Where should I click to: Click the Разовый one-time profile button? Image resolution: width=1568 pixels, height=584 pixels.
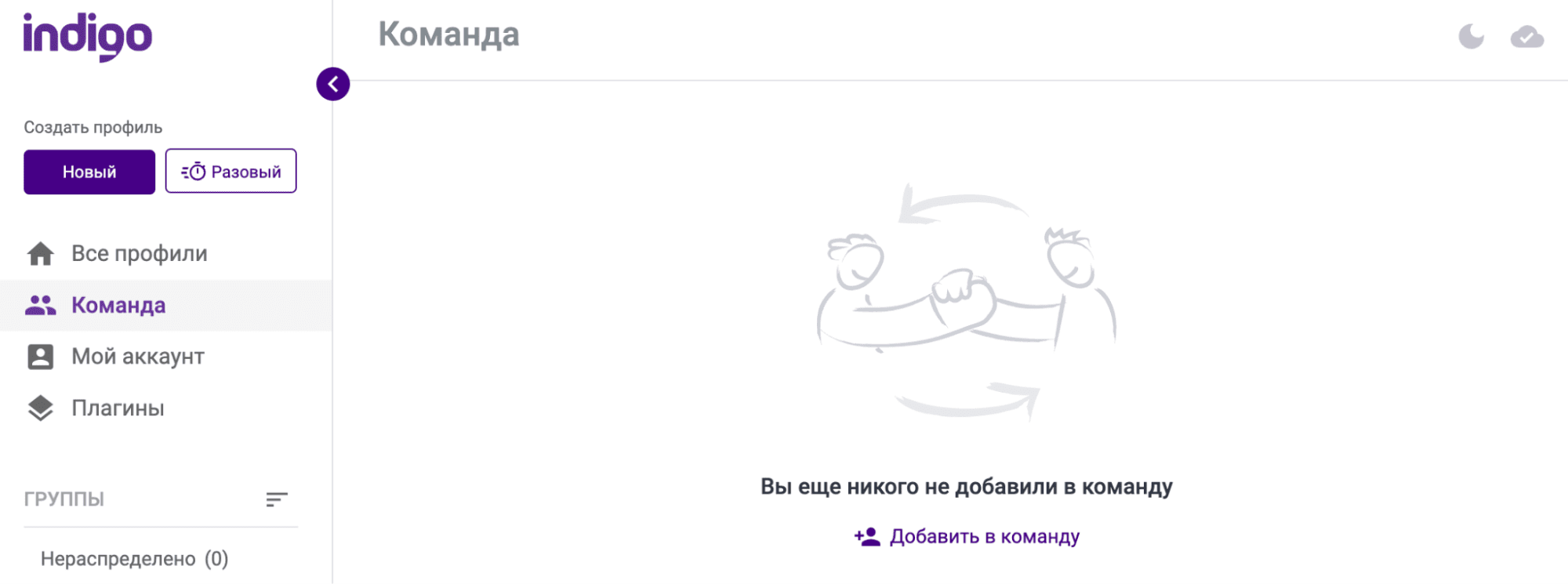pos(230,171)
